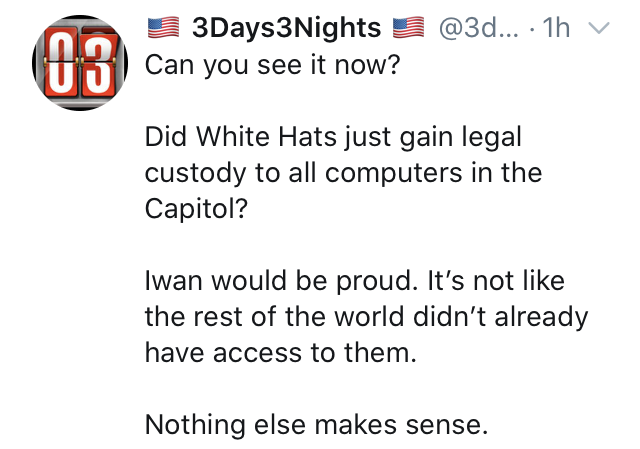Click the flag emoji before 3Days3Nights
Viewport: 640px width, 449px height.
[161, 29]
